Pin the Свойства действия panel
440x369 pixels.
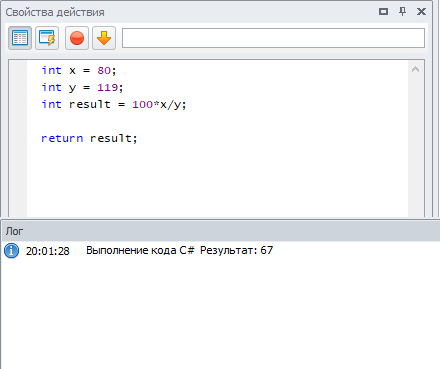click(x=403, y=12)
